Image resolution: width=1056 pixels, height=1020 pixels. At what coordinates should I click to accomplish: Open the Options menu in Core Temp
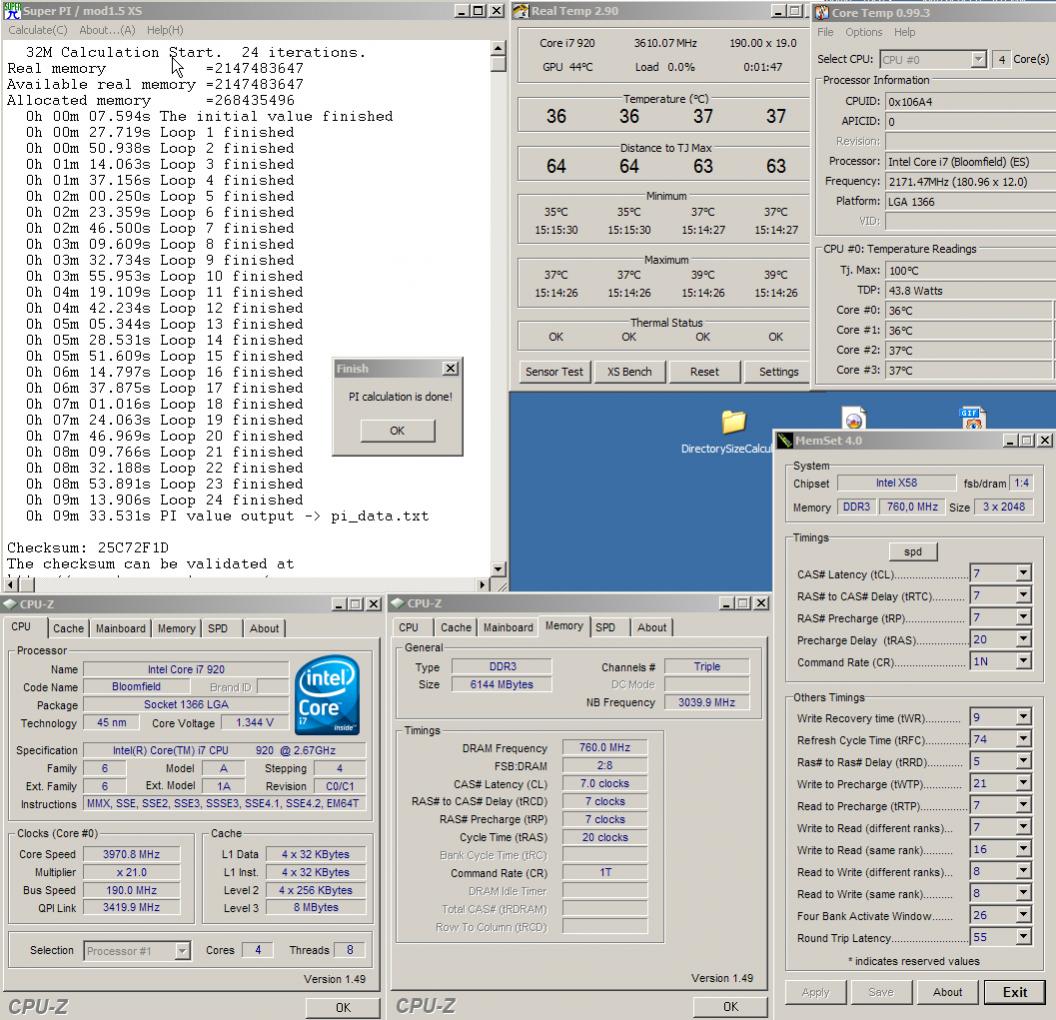click(863, 32)
